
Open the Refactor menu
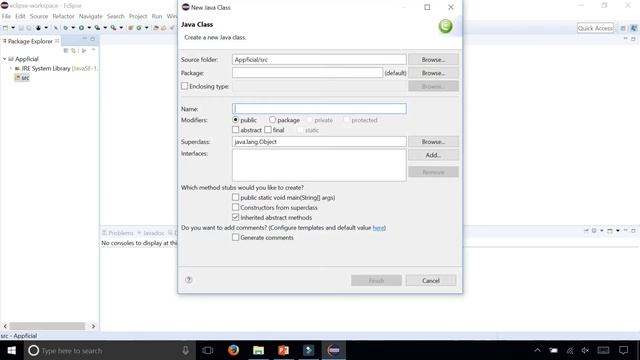click(64, 16)
